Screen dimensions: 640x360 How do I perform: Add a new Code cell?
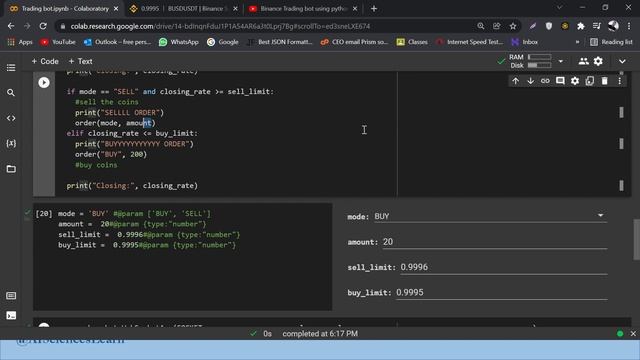pos(45,61)
